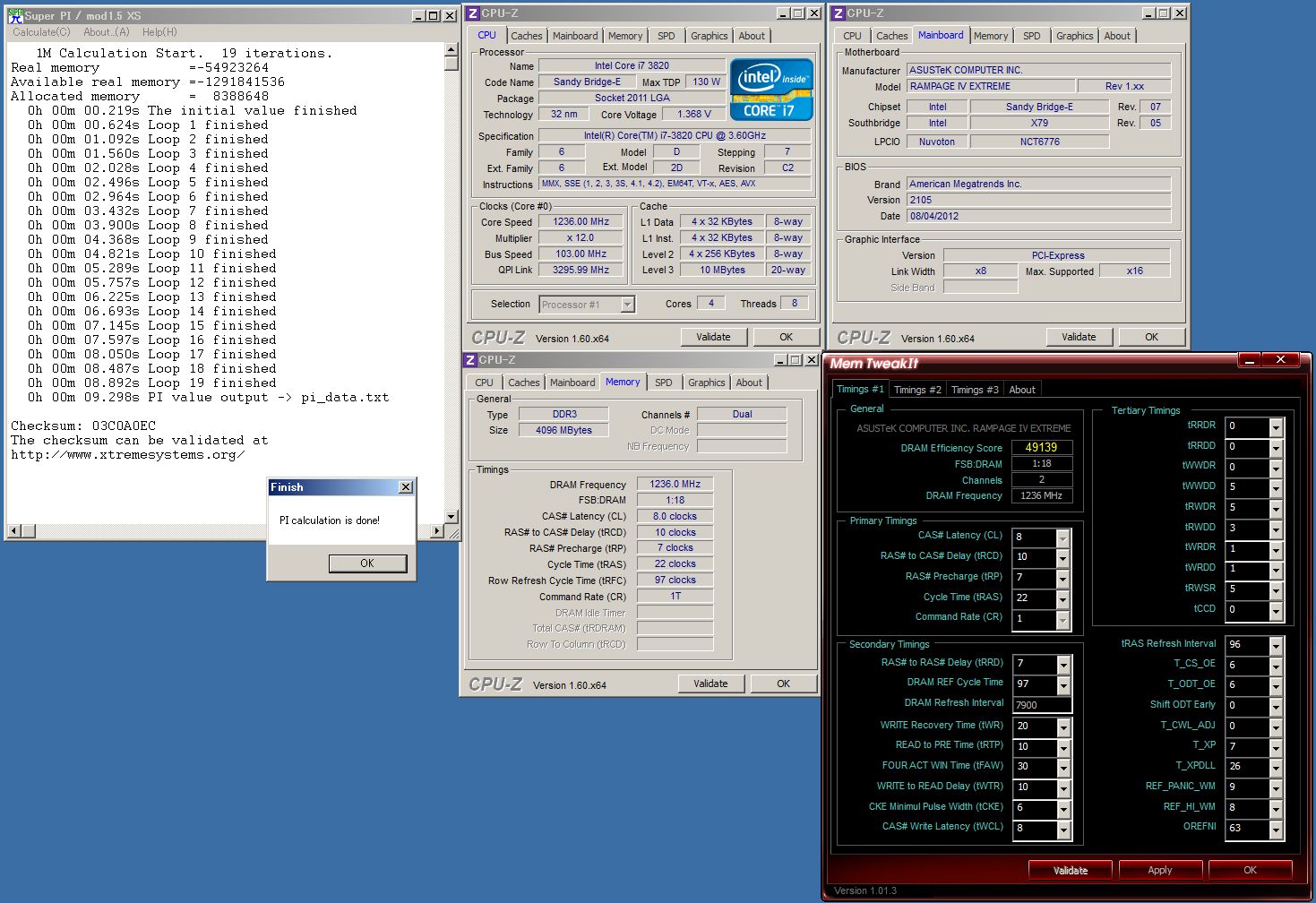This screenshot has height=903, width=1316.
Task: Close the Finish dialog with its X button
Action: coord(405,487)
